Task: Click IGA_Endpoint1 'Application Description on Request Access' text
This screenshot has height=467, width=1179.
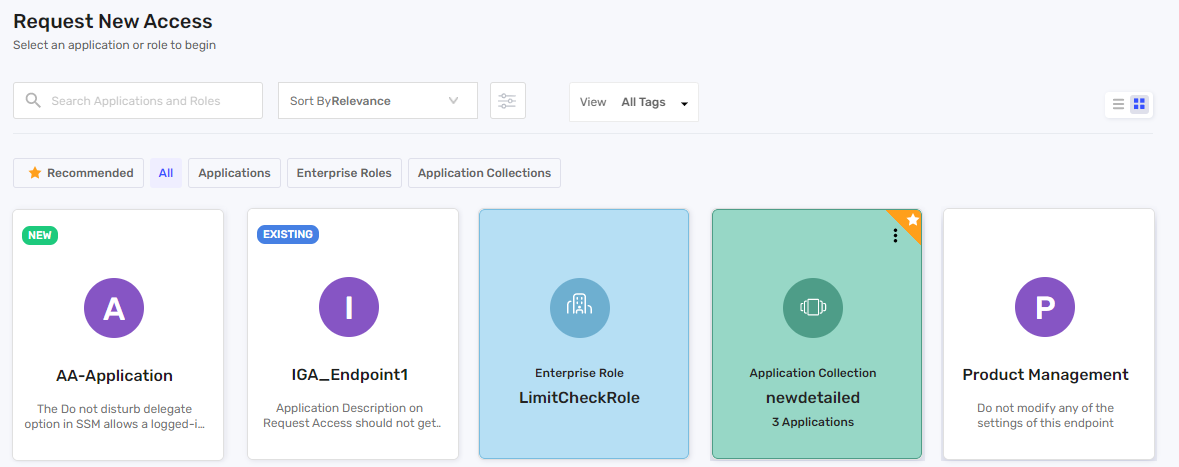Action: 352,415
